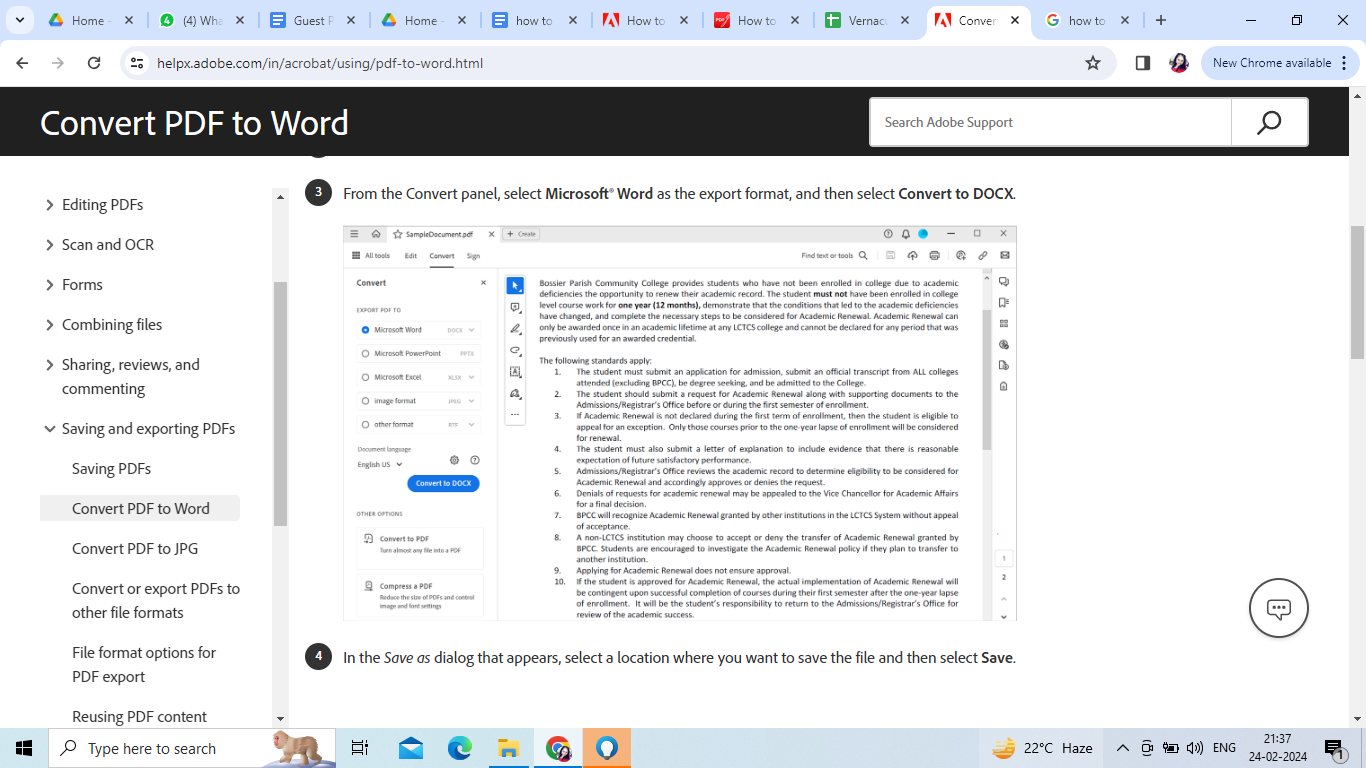Image resolution: width=1366 pixels, height=768 pixels.
Task: Click the Windows Start button
Action: click(x=24, y=748)
